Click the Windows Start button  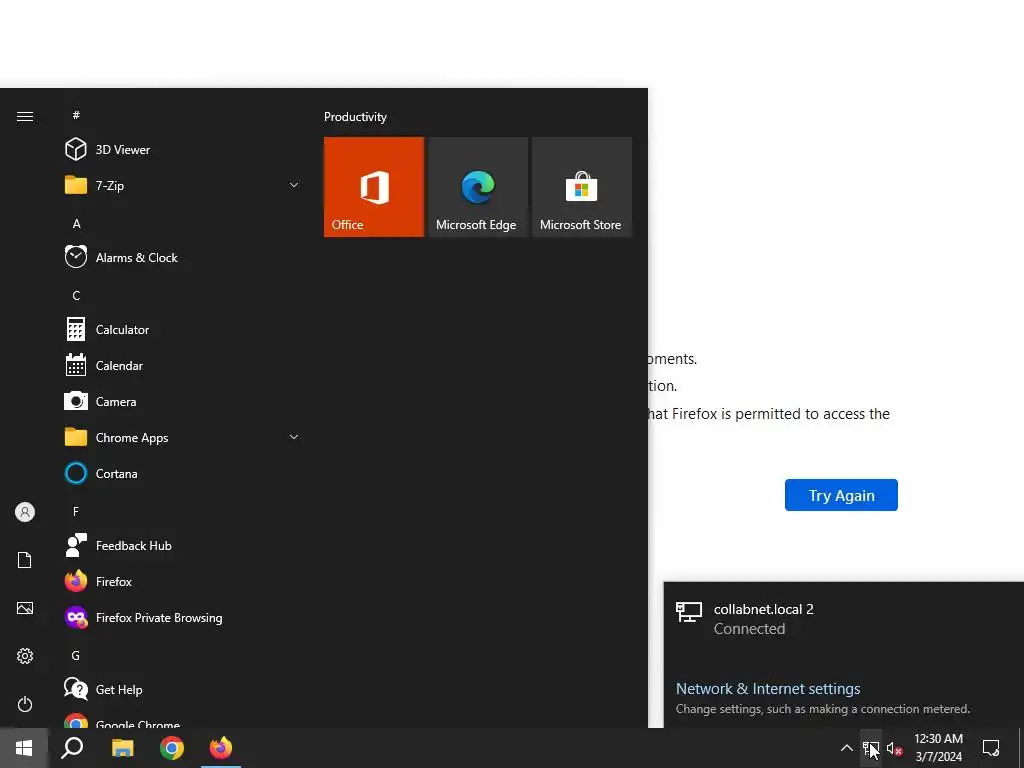coord(24,748)
